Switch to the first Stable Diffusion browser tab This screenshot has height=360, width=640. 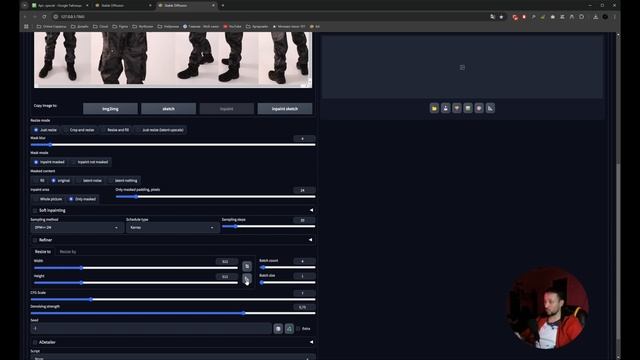pos(122,6)
